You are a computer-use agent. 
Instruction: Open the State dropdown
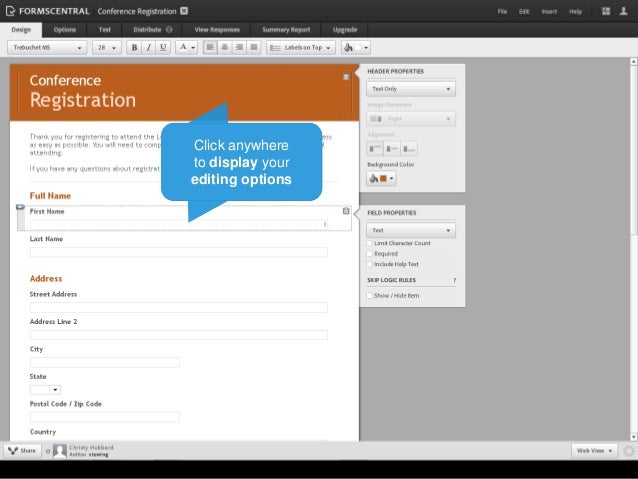tap(45, 390)
